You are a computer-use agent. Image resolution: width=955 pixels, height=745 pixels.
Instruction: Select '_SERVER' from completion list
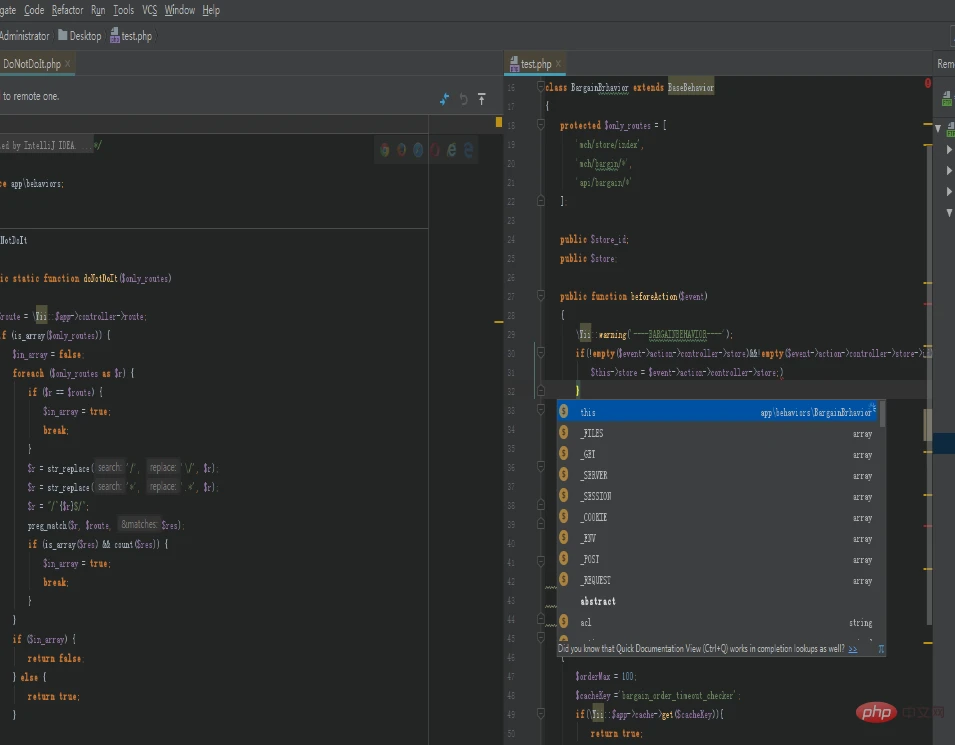tap(594, 476)
